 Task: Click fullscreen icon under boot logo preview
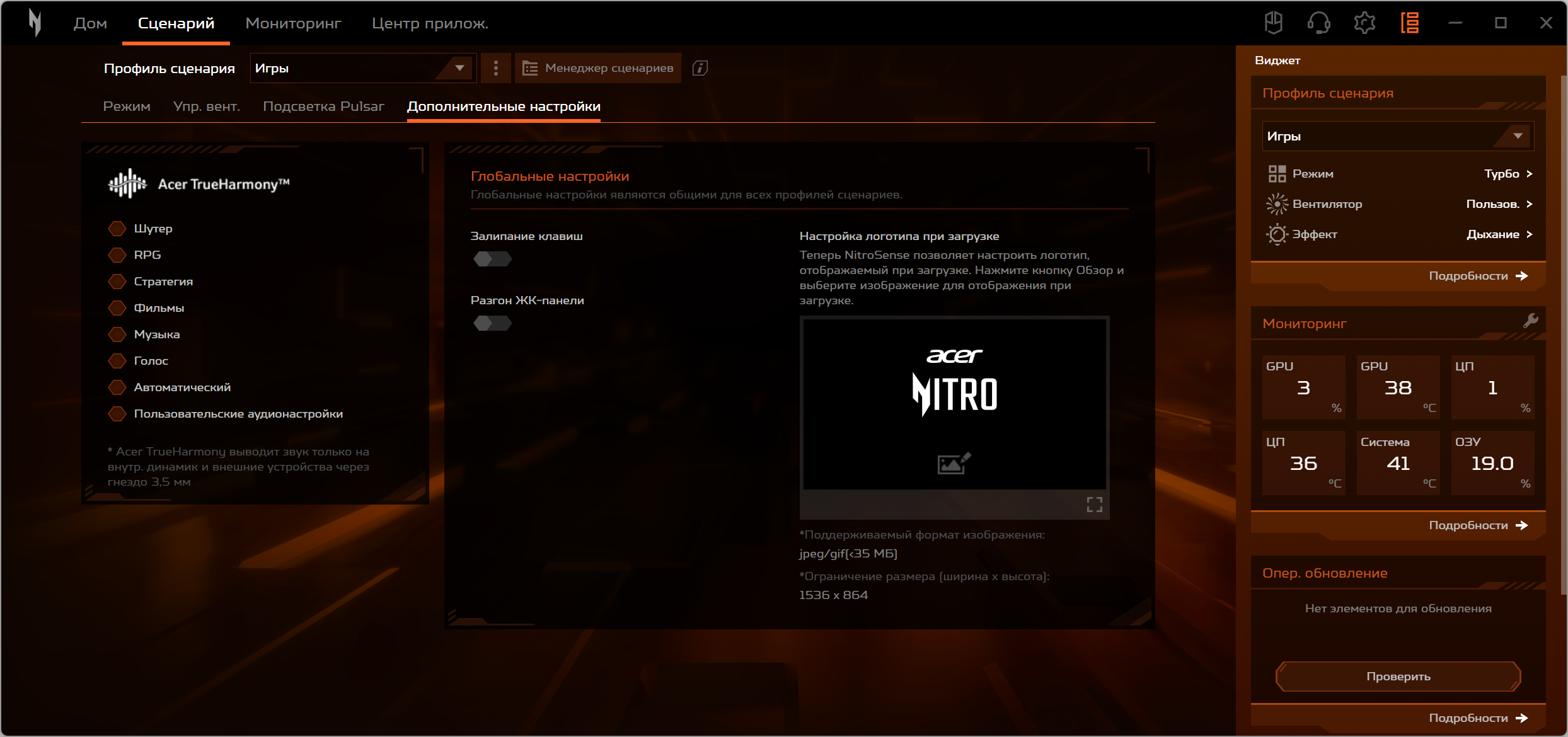[1095, 505]
